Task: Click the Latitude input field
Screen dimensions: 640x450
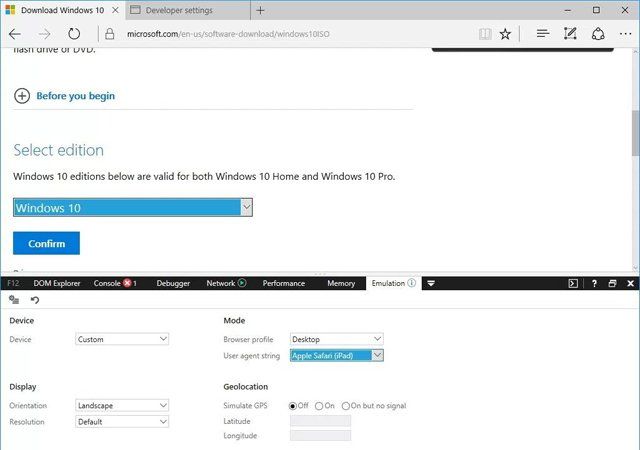Action: click(320, 421)
